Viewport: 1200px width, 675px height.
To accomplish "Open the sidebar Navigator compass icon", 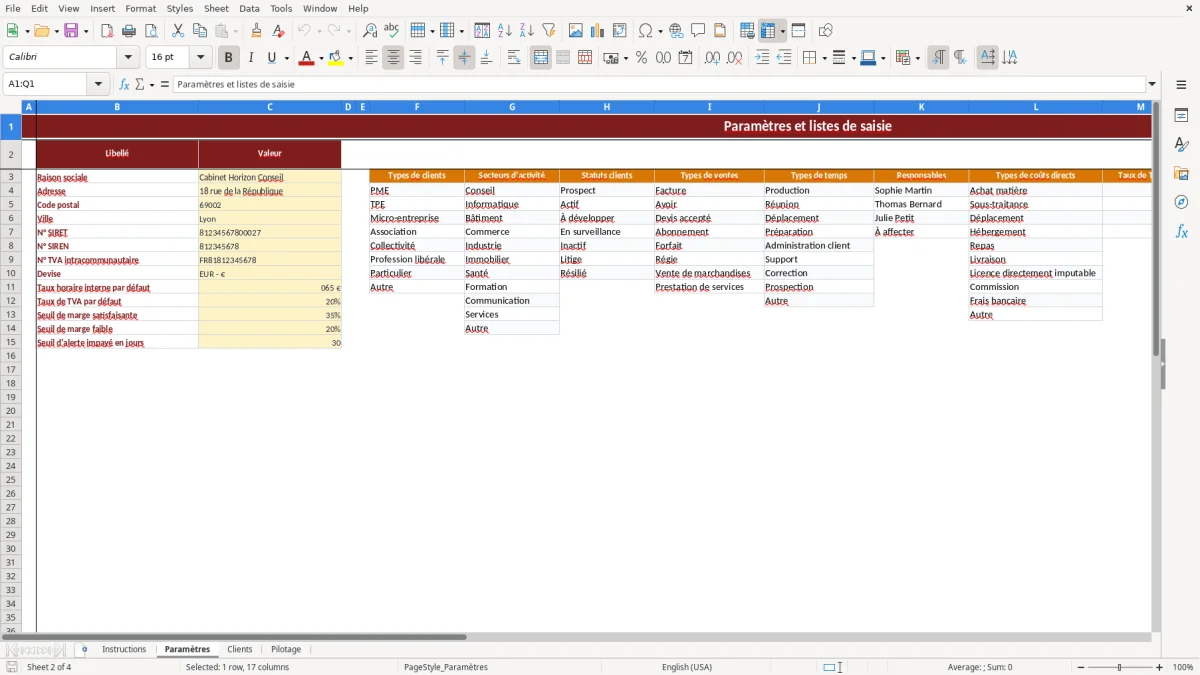I will [x=1181, y=202].
